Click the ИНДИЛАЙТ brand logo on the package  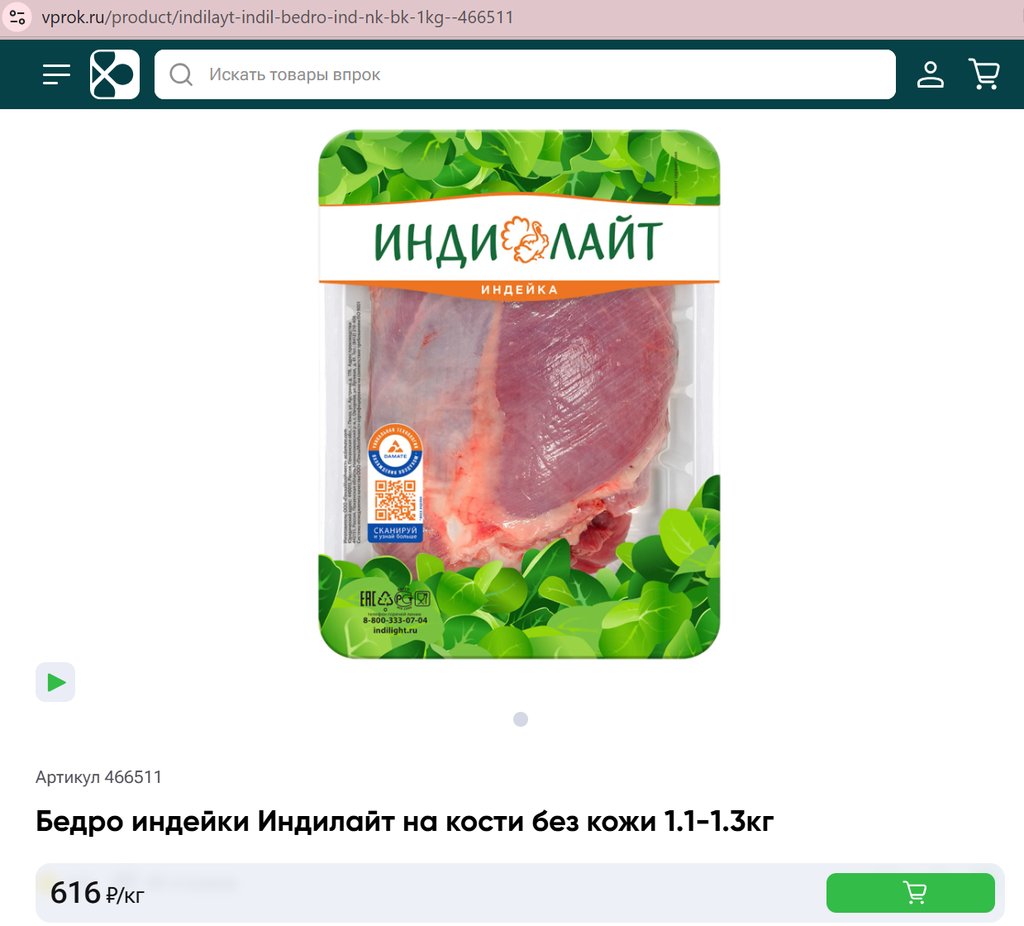click(518, 242)
